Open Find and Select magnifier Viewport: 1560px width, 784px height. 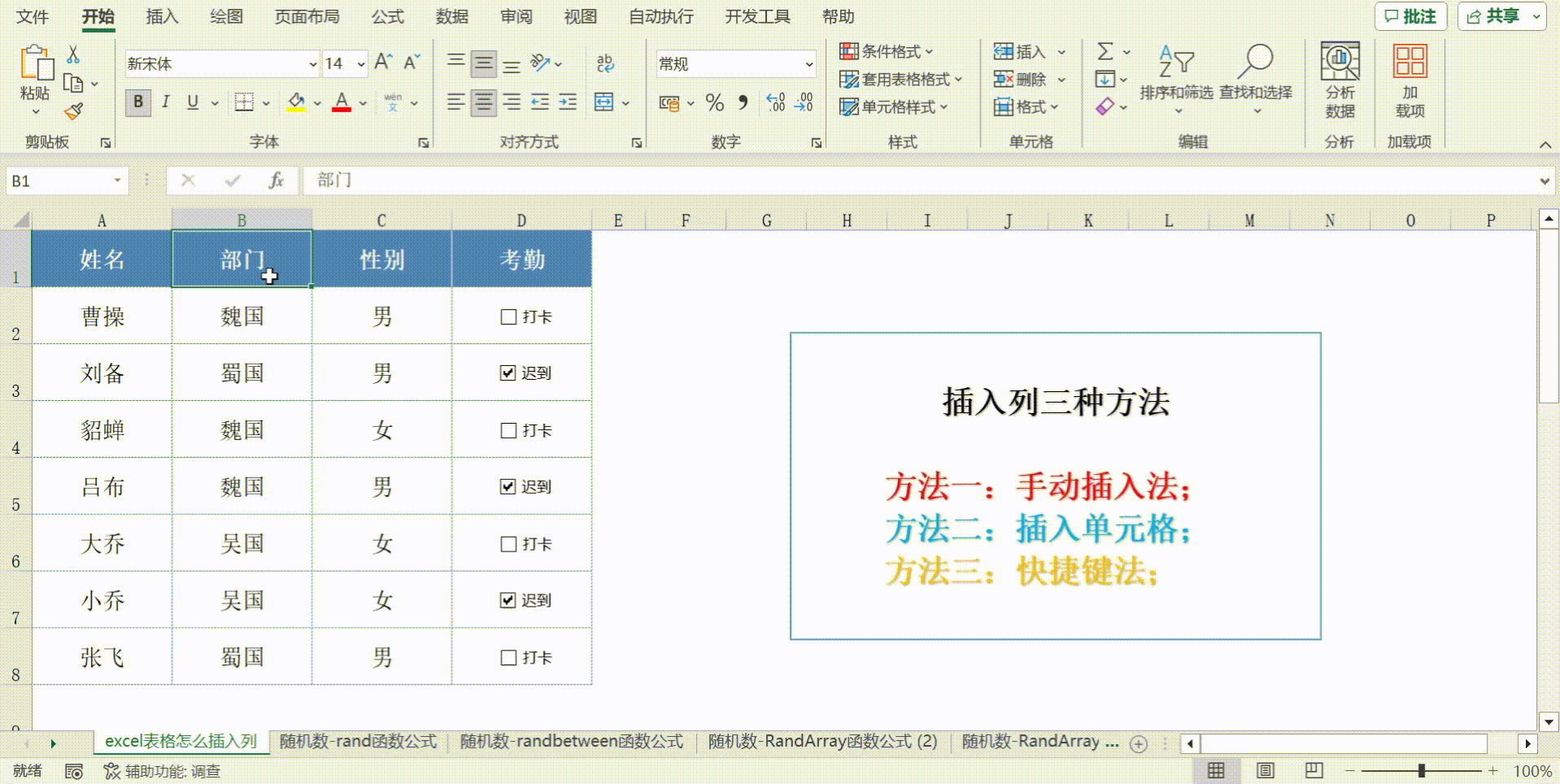click(1256, 77)
